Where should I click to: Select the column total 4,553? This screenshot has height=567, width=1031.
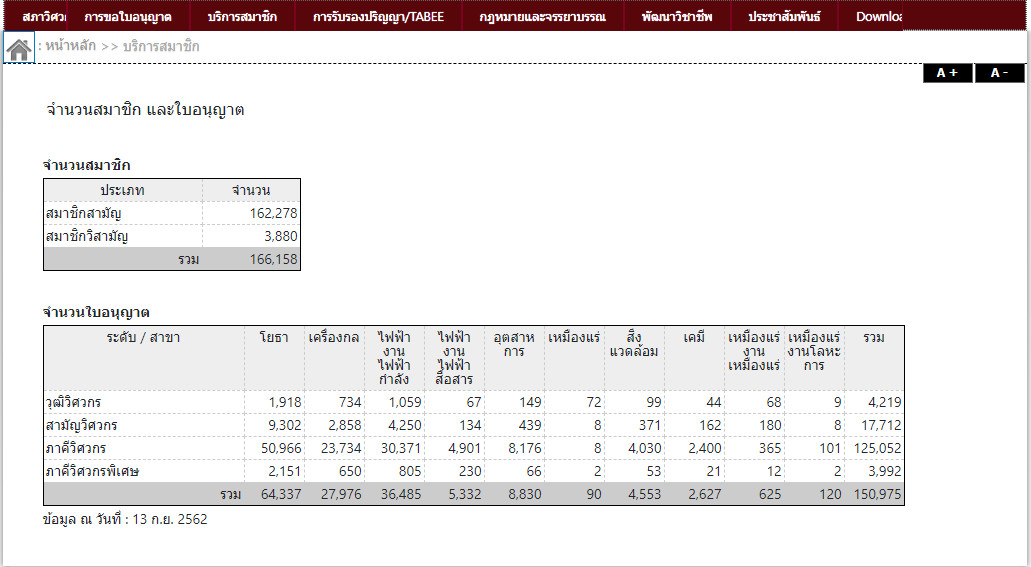tap(644, 495)
